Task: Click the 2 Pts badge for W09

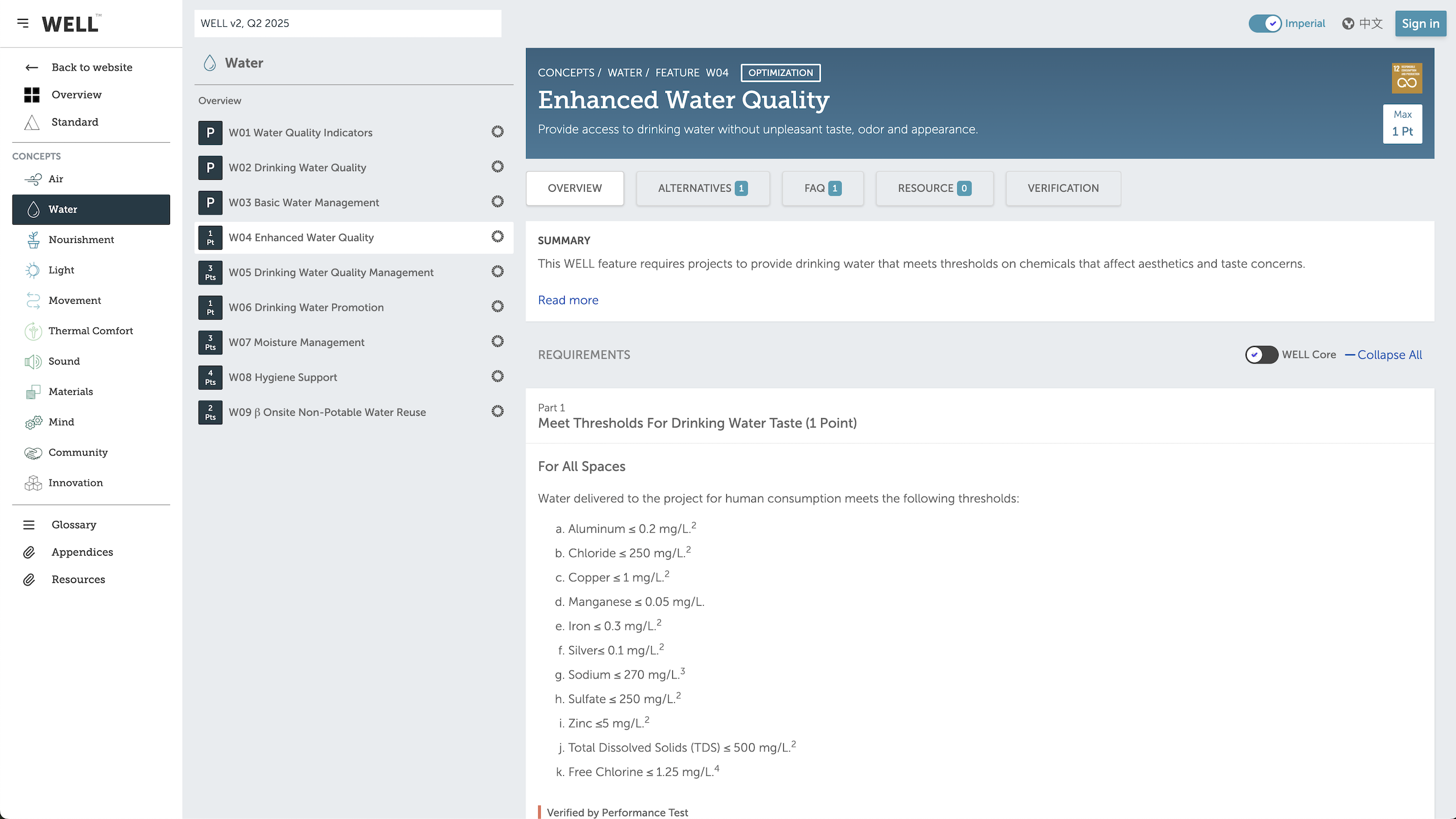Action: [x=210, y=412]
